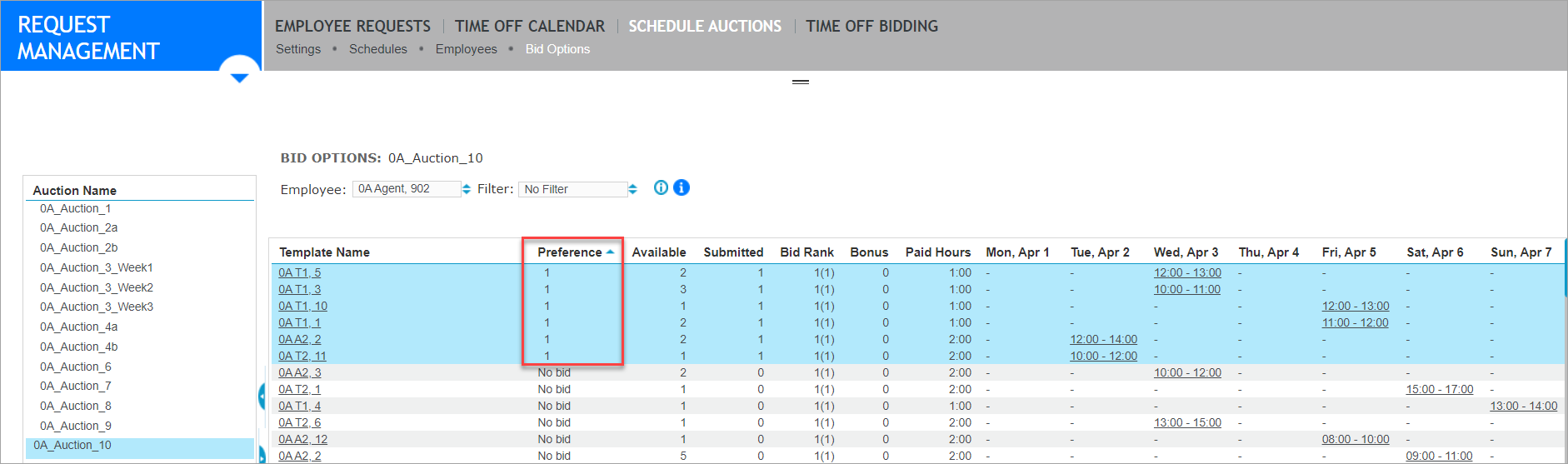The height and width of the screenshot is (464, 1568).
Task: Open the 0A T2, 11 template link
Action: pyautogui.click(x=302, y=356)
